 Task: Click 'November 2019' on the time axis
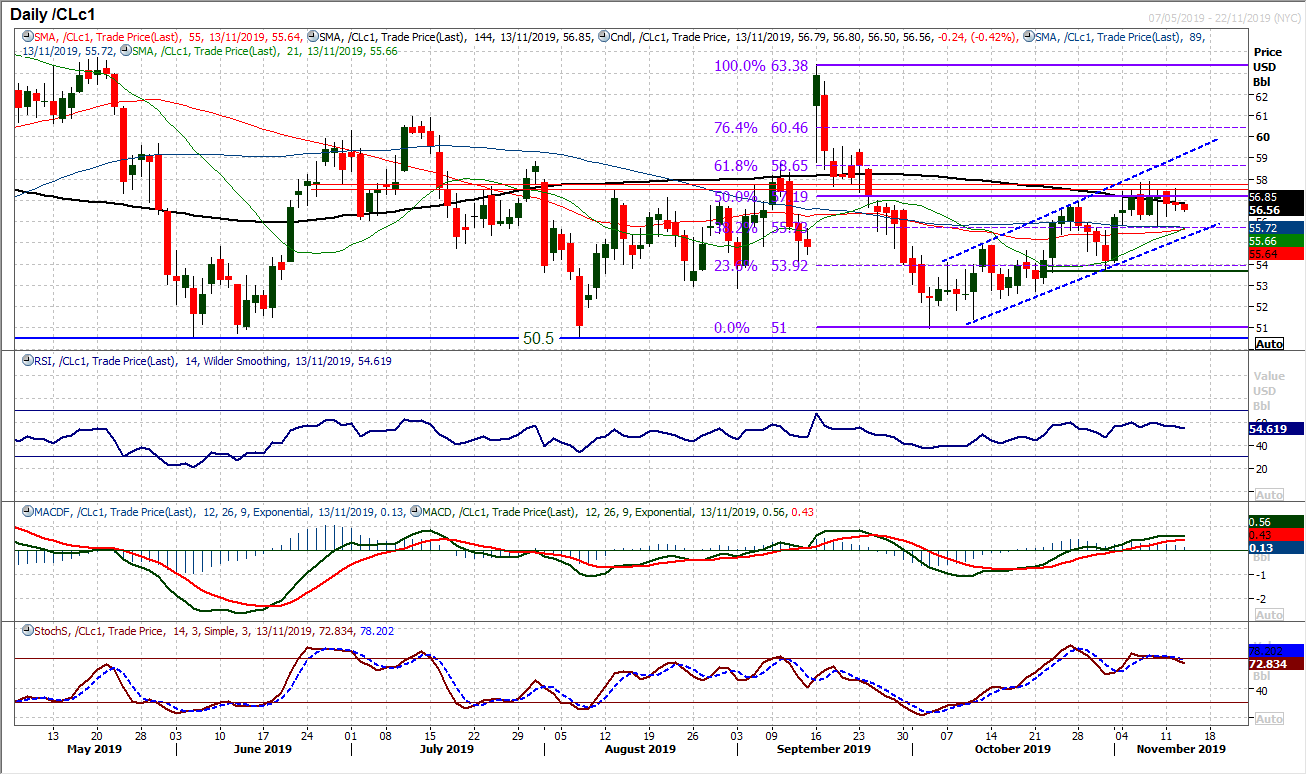click(1183, 748)
